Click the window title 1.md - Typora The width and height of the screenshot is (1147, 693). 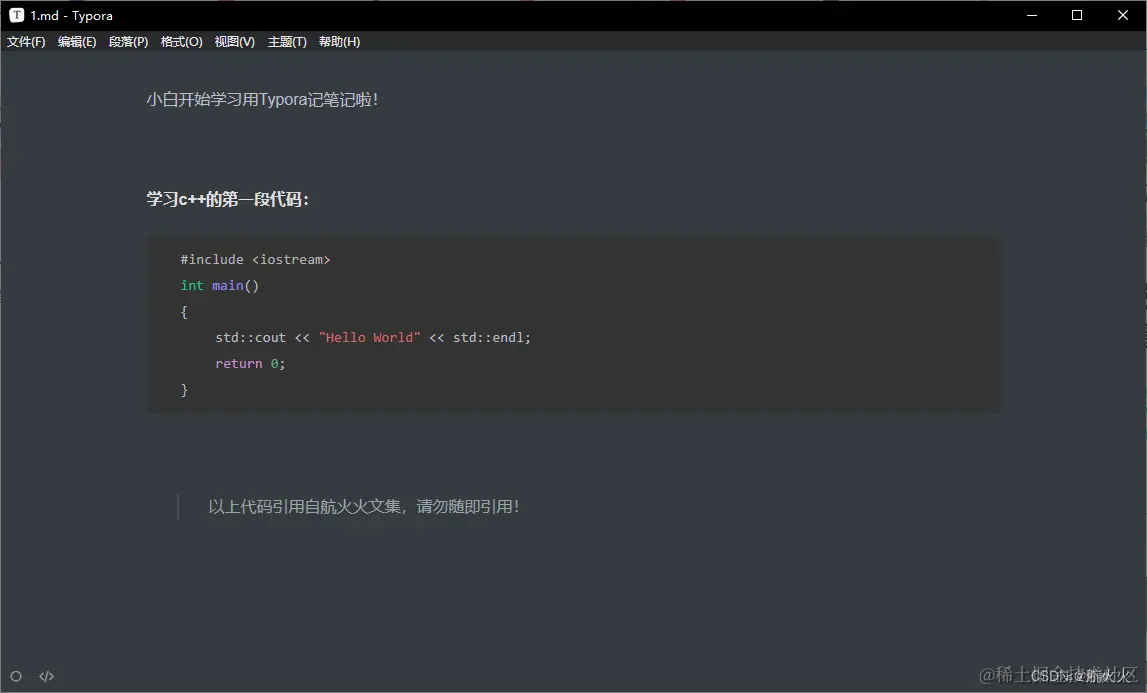pos(72,15)
